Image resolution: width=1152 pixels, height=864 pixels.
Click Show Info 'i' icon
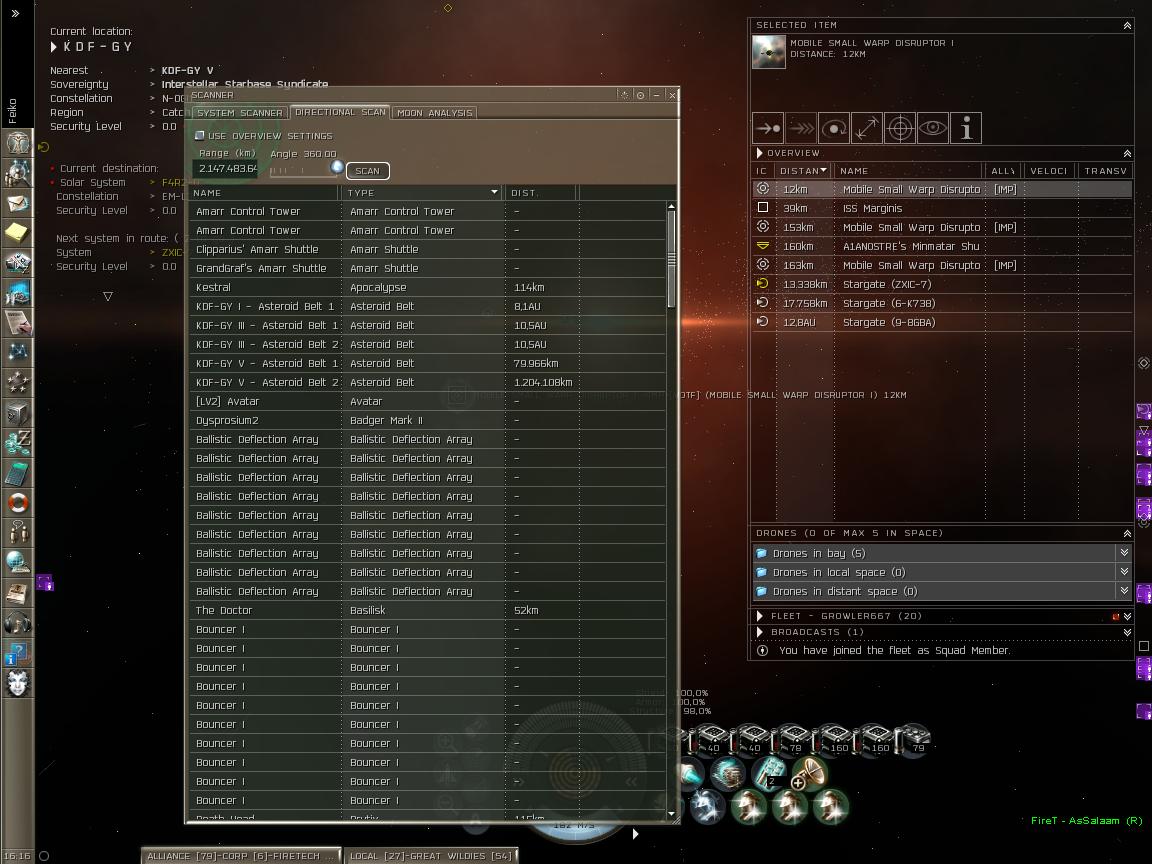(x=966, y=129)
